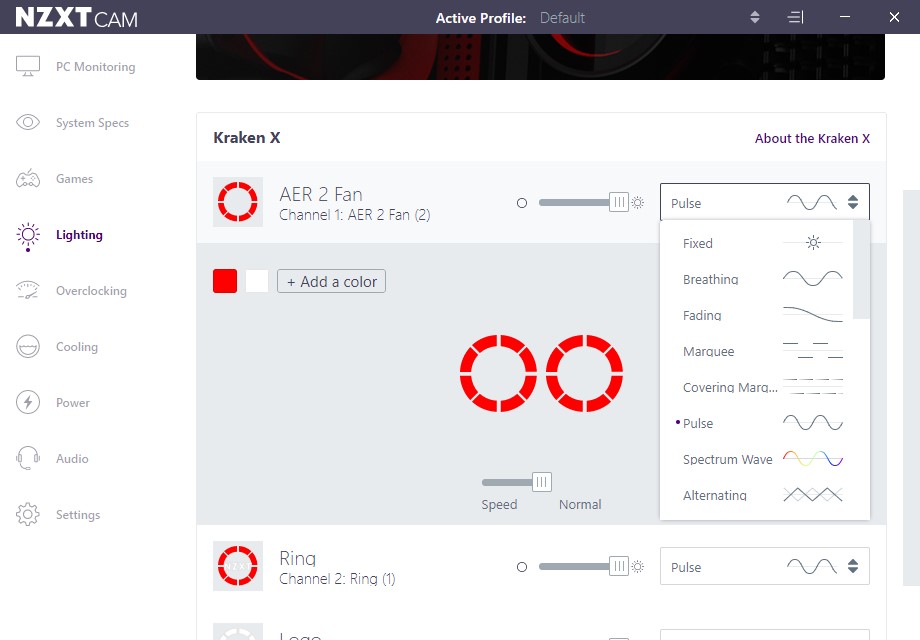Open PC Monitoring monitor icon
920x640 pixels.
[28, 66]
